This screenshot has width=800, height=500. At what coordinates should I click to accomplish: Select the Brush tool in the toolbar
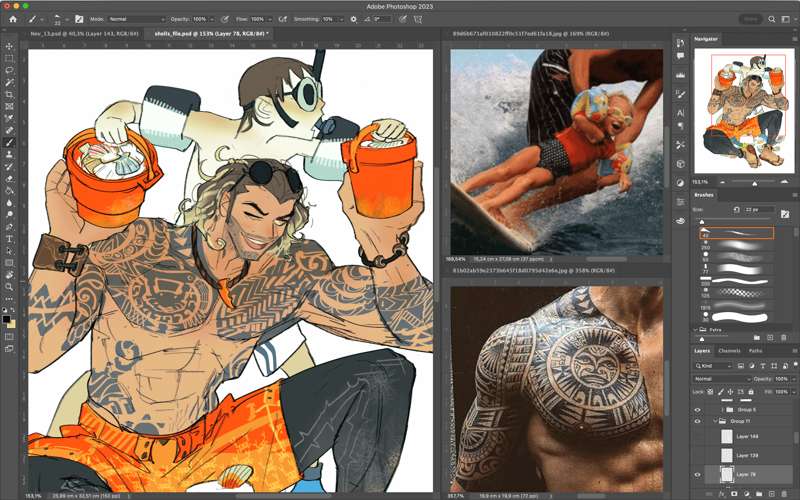tap(9, 143)
